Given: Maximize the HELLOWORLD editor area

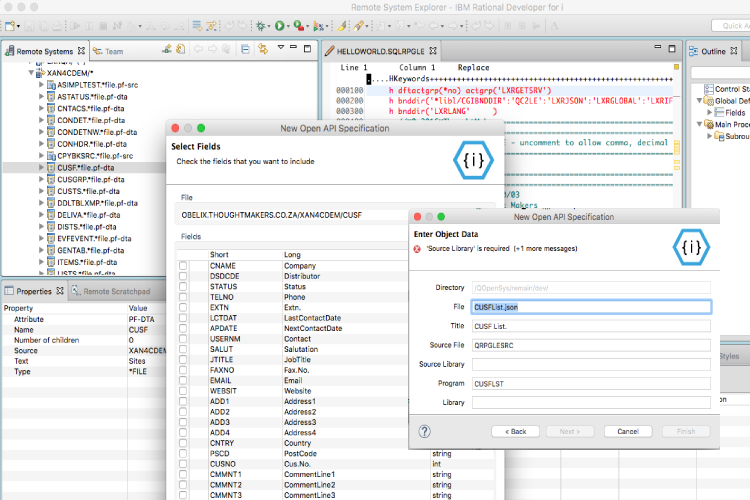Looking at the screenshot, I should click(672, 48).
